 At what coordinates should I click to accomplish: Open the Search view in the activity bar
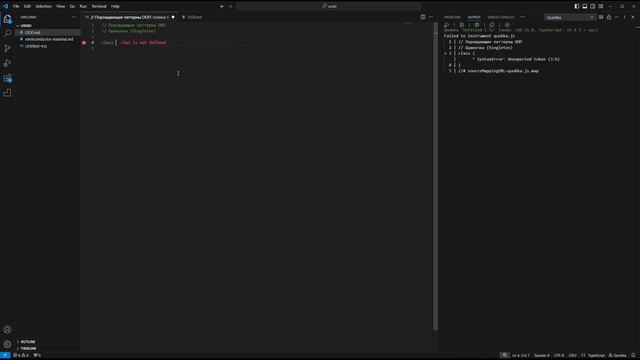(x=7, y=33)
